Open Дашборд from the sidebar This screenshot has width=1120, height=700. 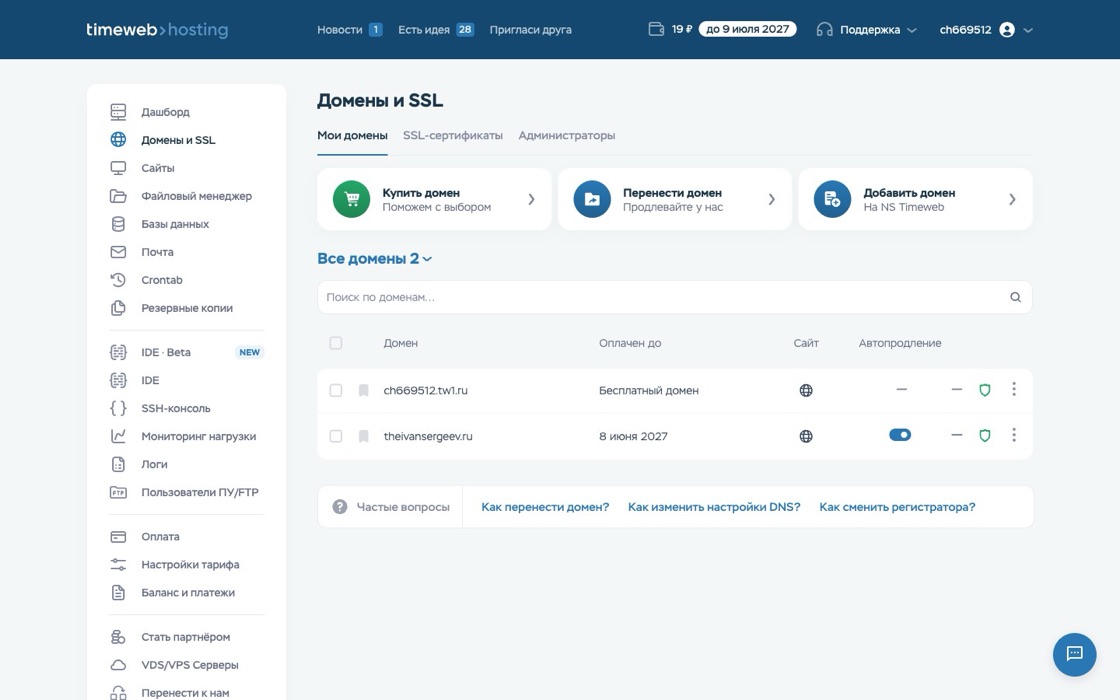tap(165, 112)
